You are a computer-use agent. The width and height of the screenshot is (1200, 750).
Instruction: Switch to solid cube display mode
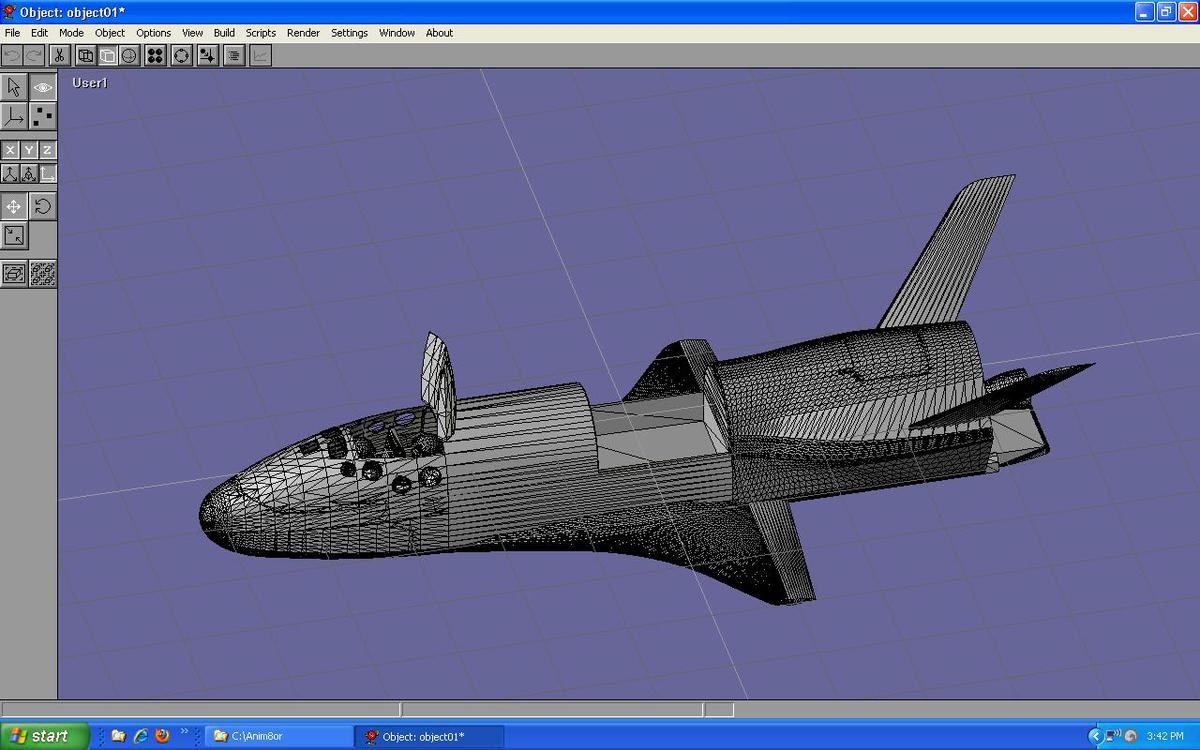107,56
